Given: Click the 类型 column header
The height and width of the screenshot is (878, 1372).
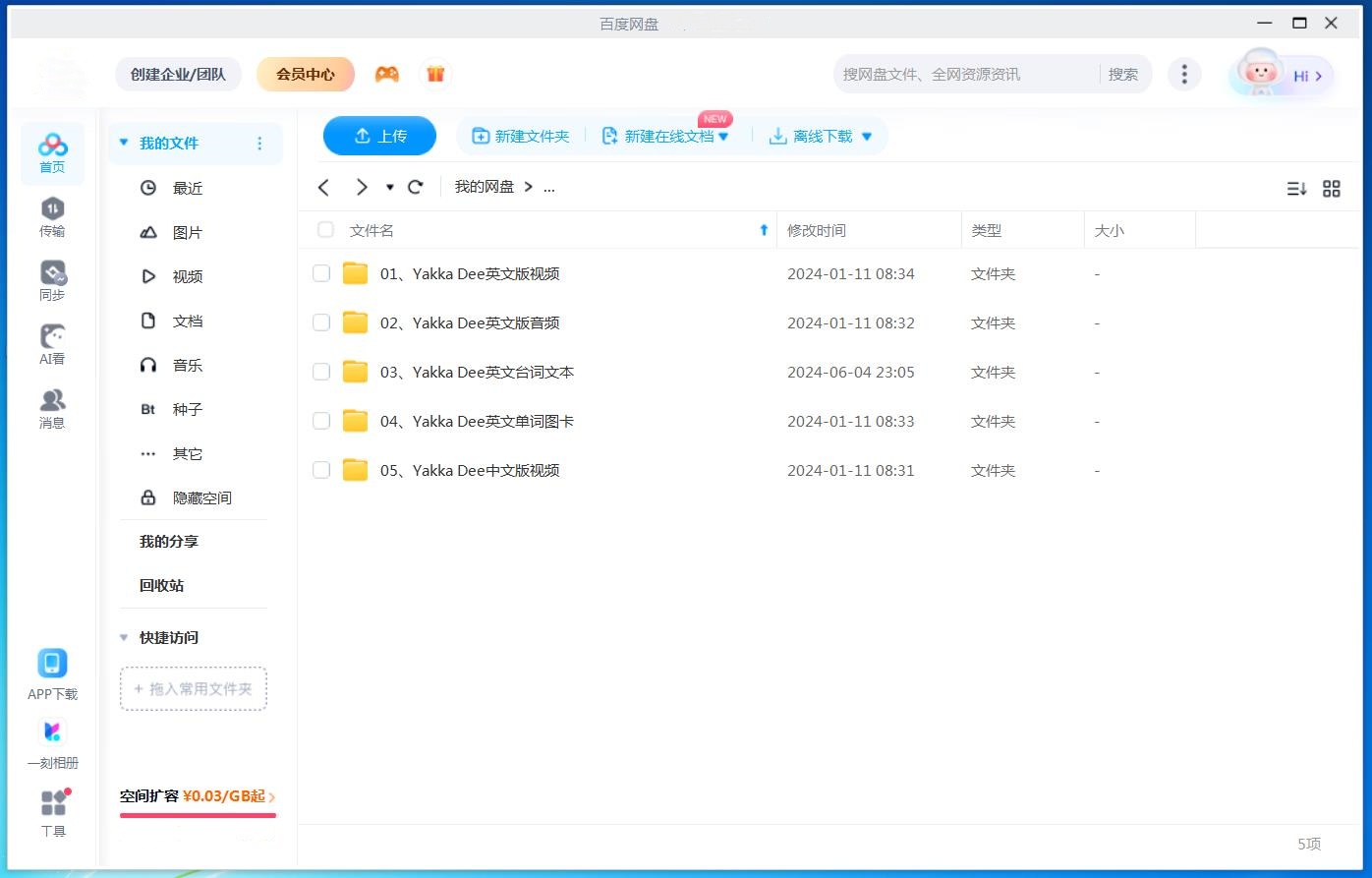Looking at the screenshot, I should click(1023, 230).
